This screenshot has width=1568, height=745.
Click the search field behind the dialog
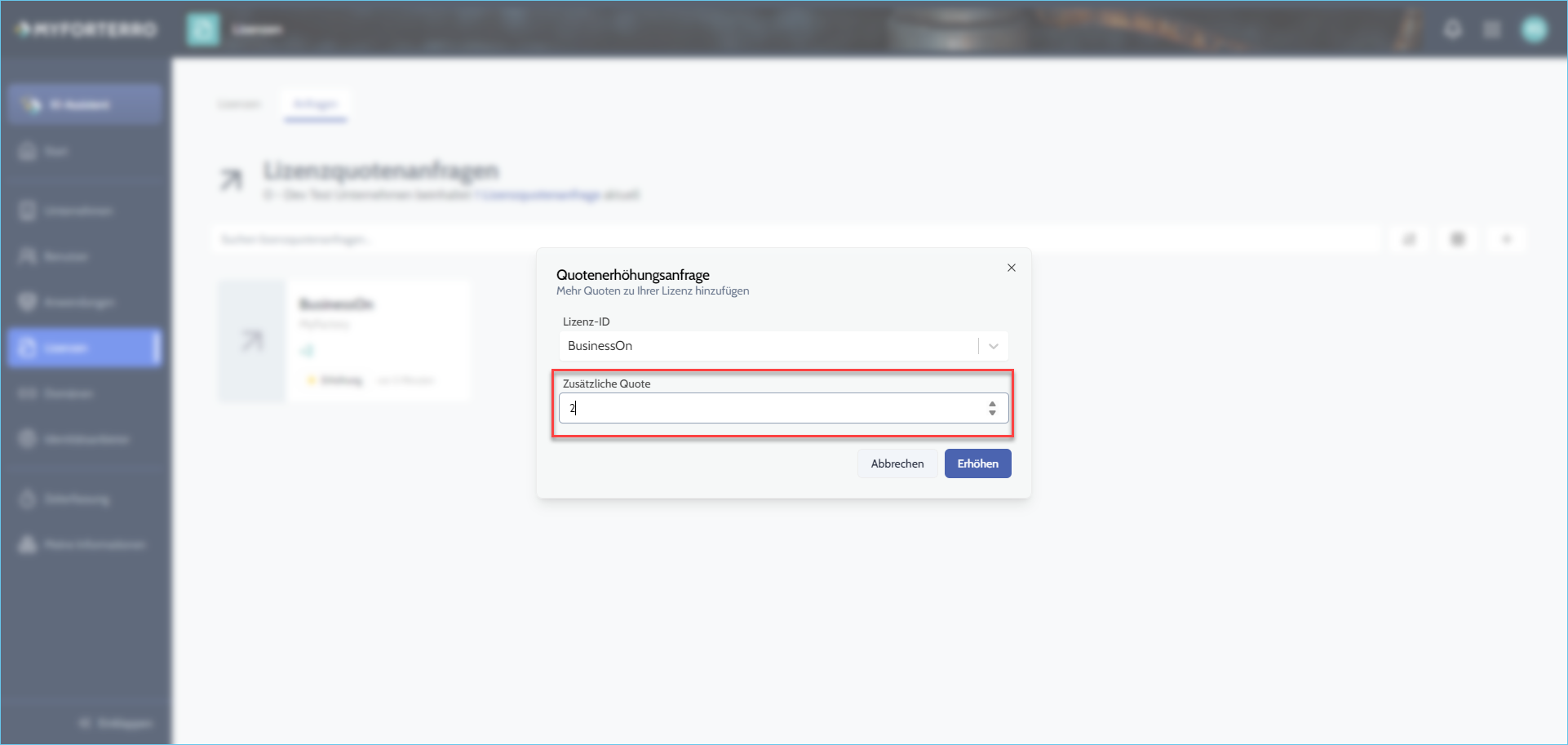click(x=795, y=239)
